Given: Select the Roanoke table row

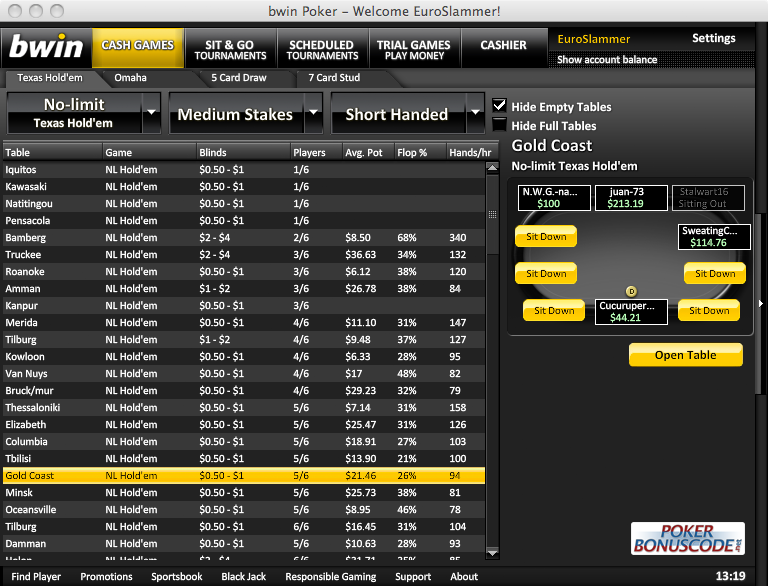Looking at the screenshot, I should coord(244,271).
